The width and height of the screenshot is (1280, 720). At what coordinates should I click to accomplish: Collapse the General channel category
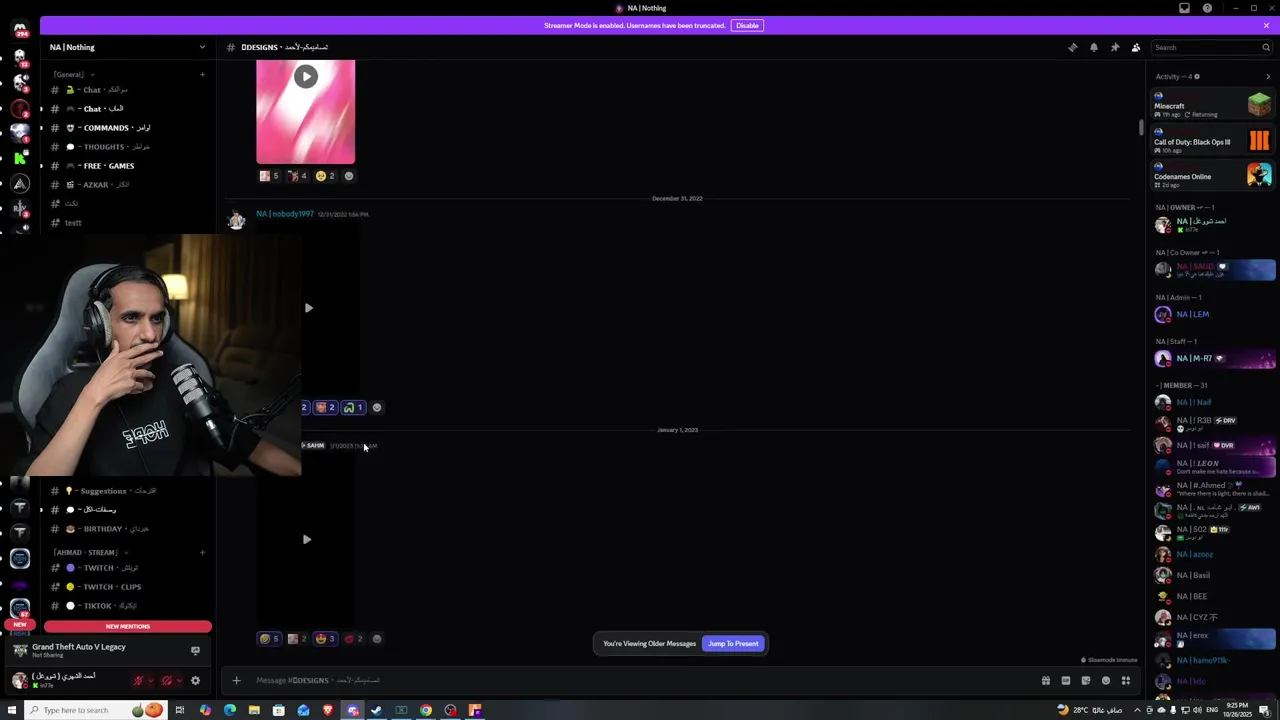[74, 74]
